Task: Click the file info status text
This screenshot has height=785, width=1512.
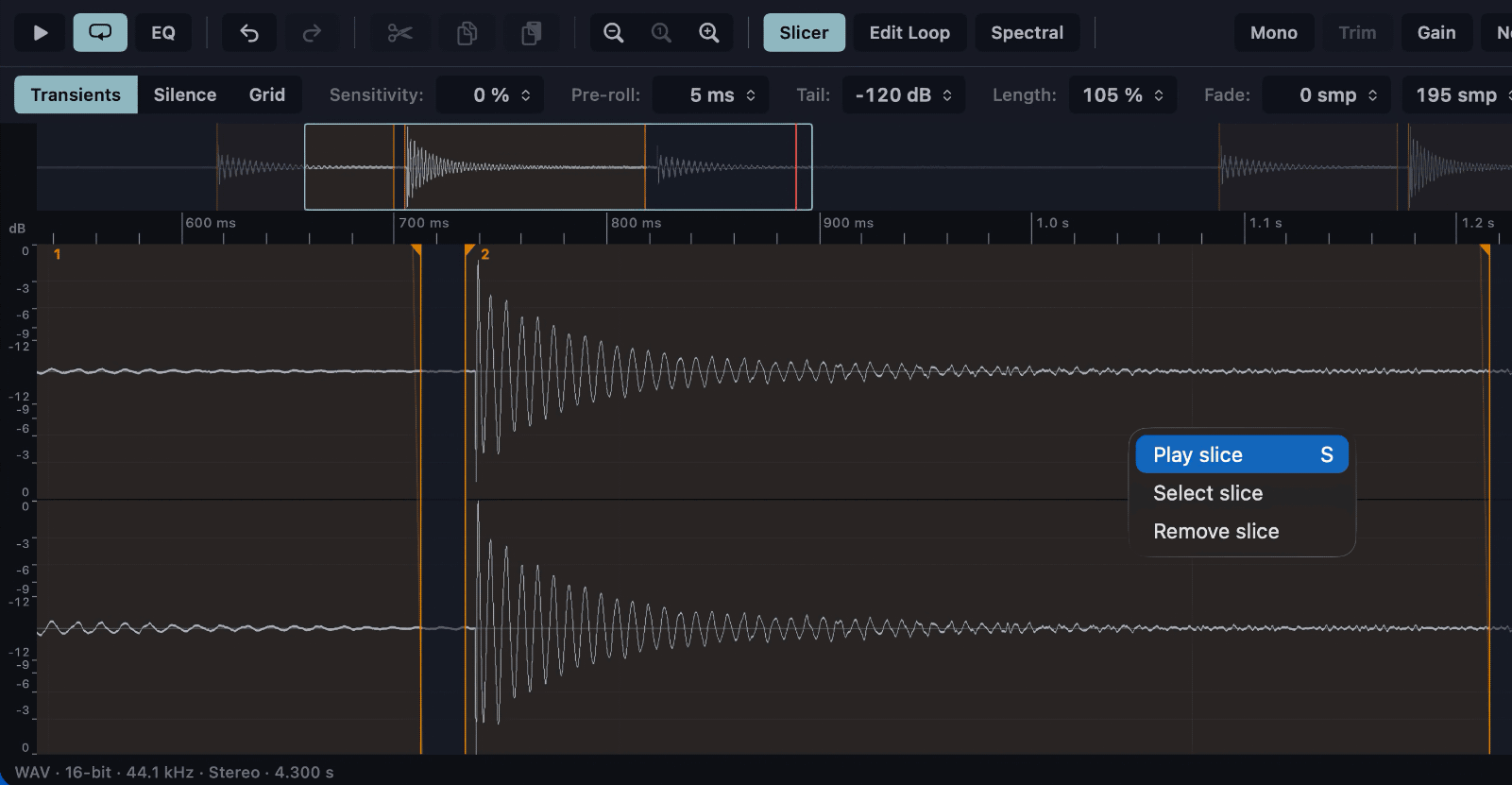Action: click(x=174, y=772)
